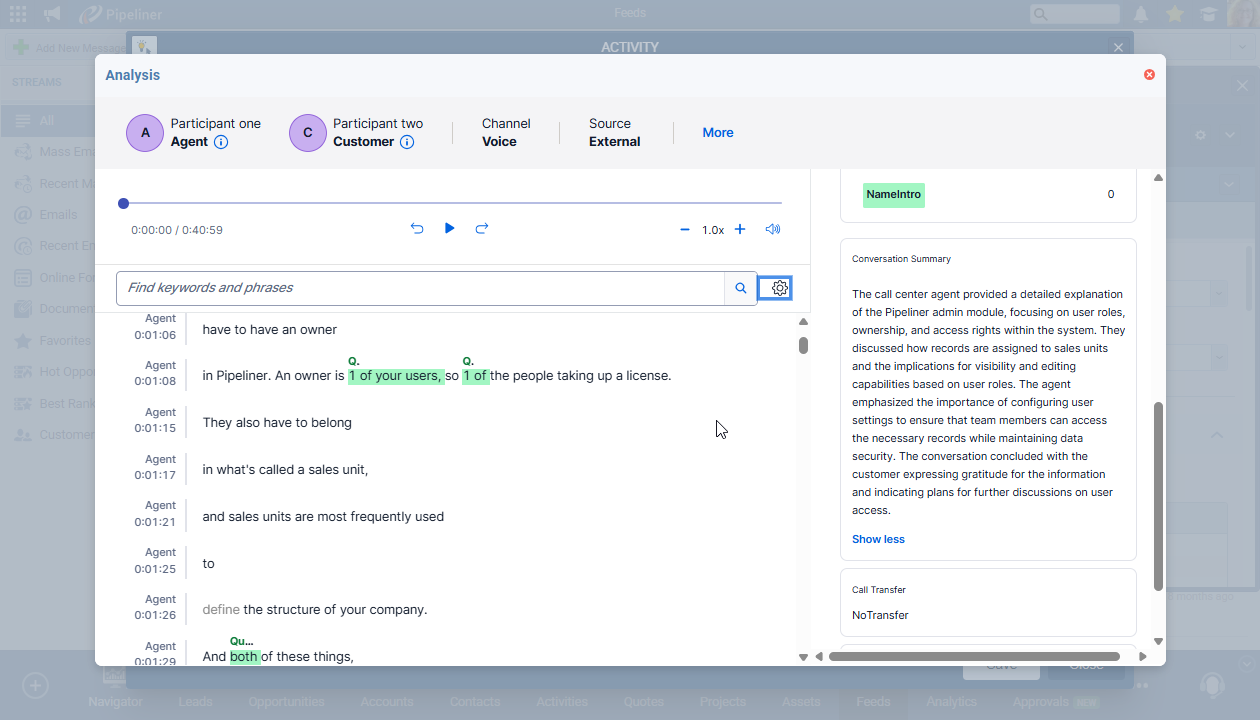Click the rewind audio icon
The height and width of the screenshot is (720, 1260).
(417, 229)
